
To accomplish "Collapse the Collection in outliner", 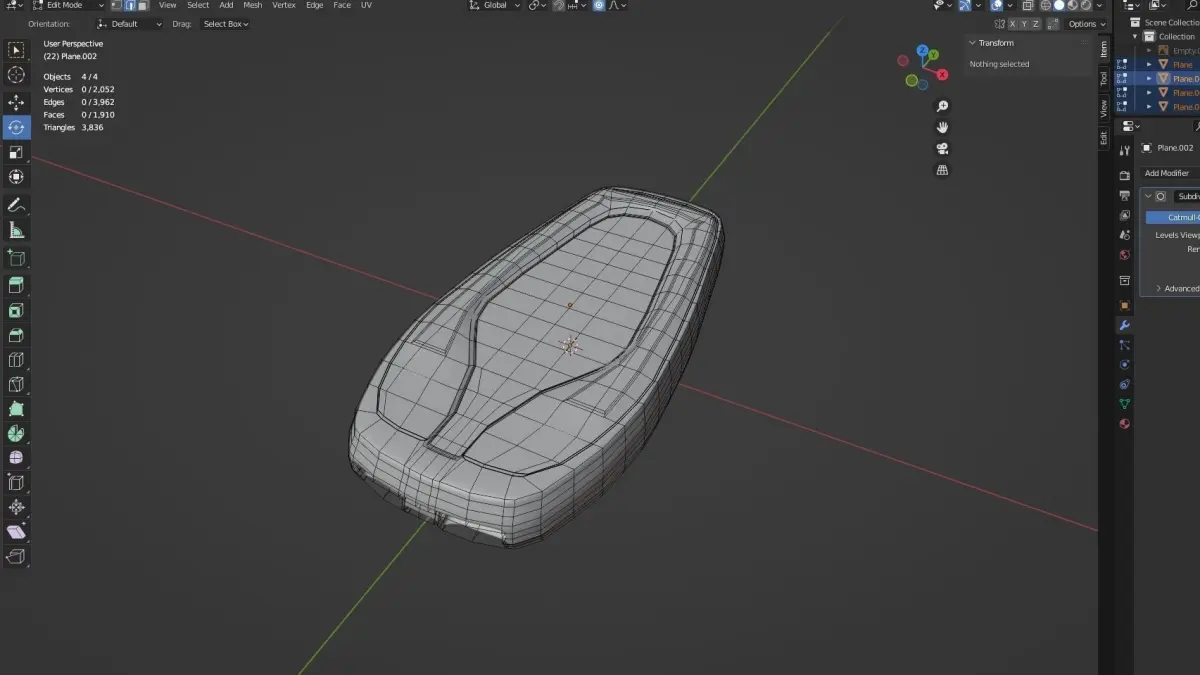I will [1136, 36].
